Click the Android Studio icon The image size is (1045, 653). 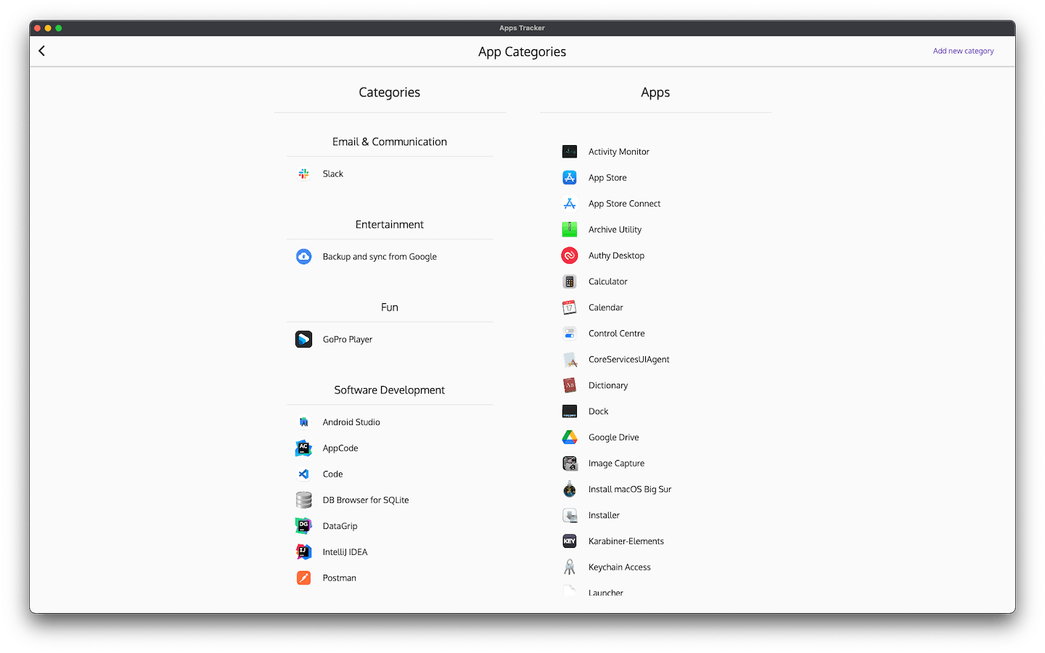click(304, 423)
